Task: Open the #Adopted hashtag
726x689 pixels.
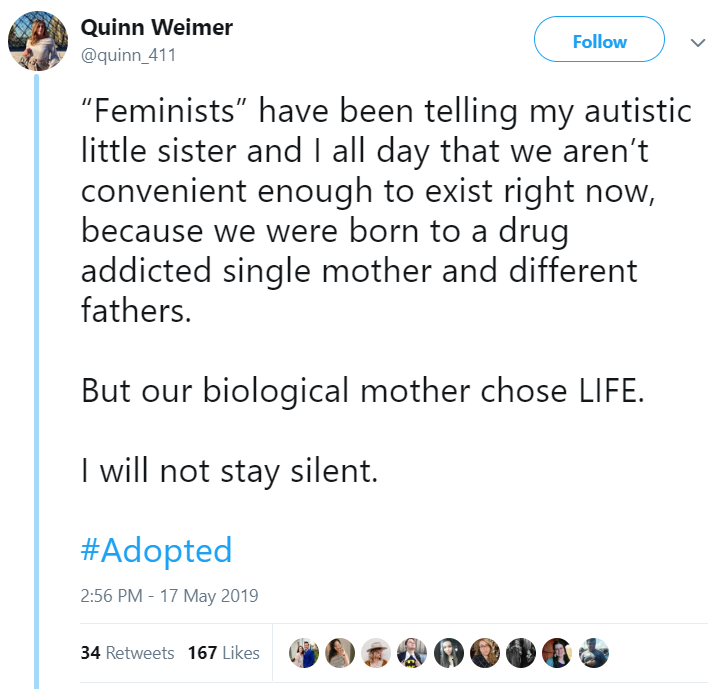Action: coord(156,550)
